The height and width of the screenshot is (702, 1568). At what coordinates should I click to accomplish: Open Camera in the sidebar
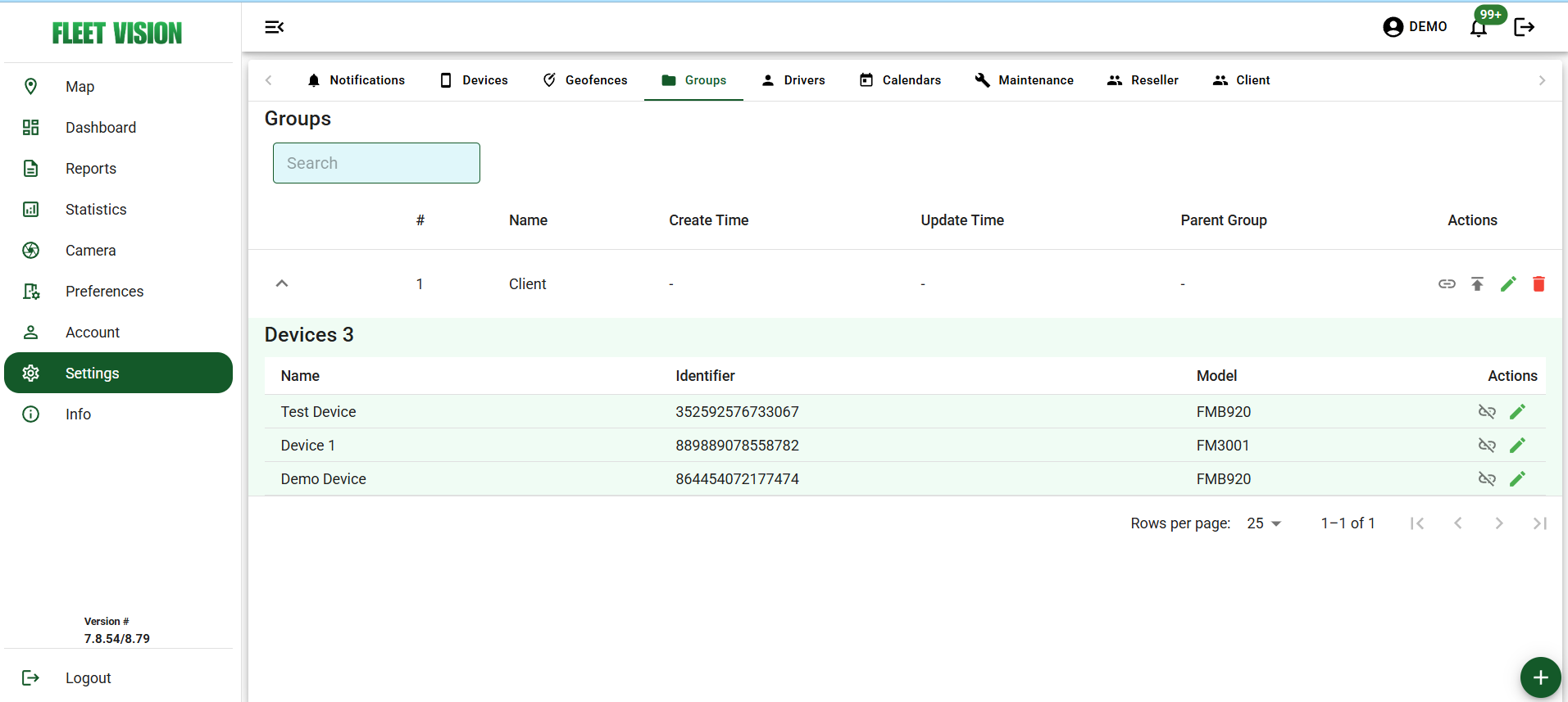tap(119, 250)
